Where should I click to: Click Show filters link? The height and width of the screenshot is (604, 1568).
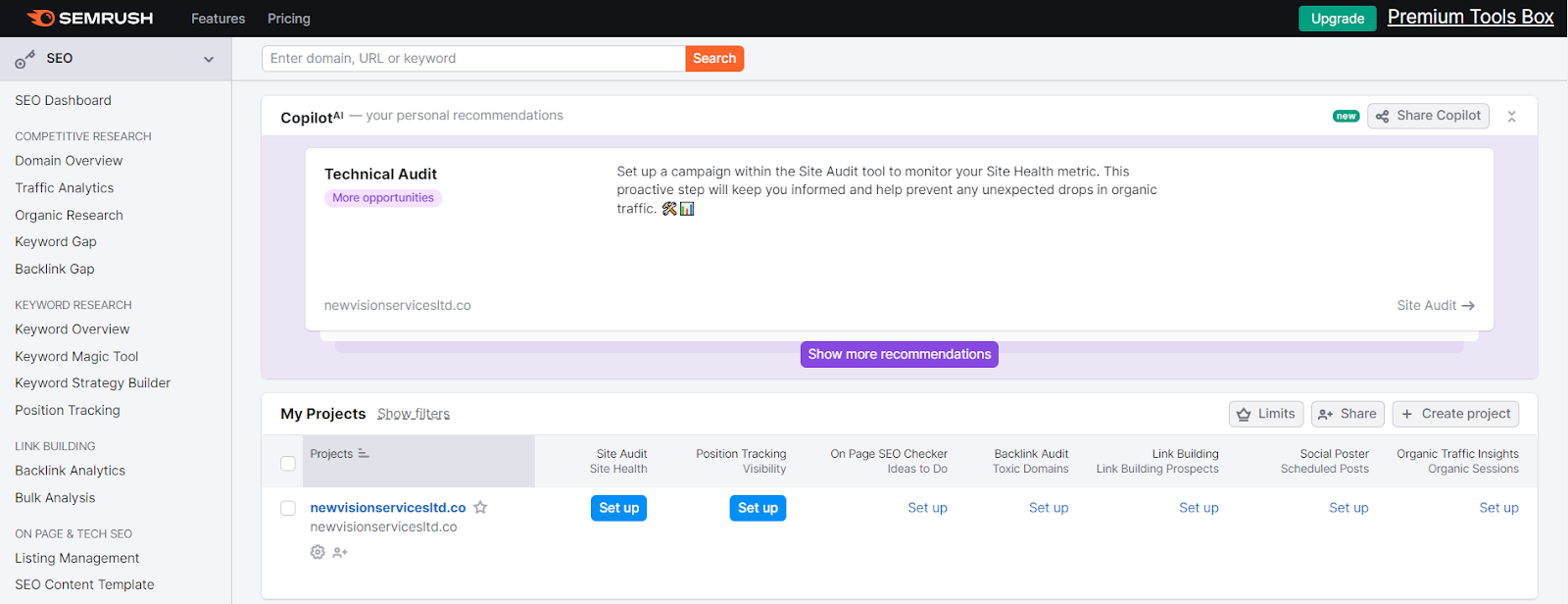click(414, 414)
